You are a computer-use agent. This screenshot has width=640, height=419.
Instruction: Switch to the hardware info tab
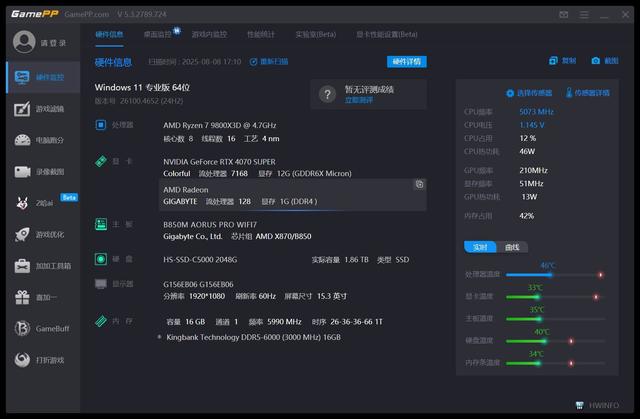click(109, 34)
